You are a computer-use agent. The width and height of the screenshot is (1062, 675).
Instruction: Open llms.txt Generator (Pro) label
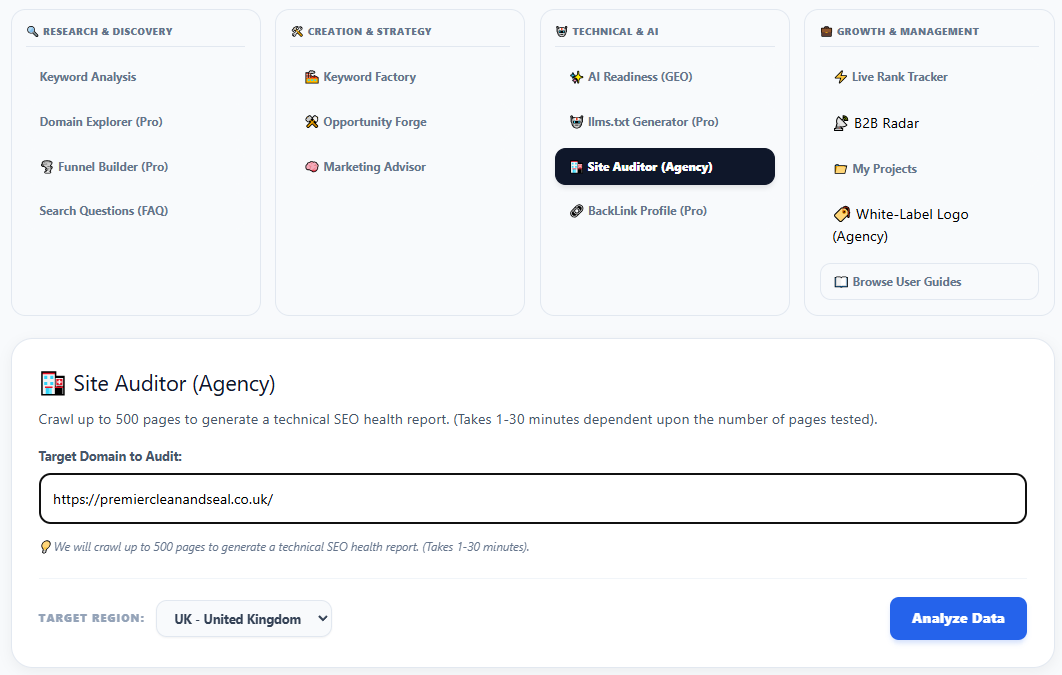coord(653,122)
